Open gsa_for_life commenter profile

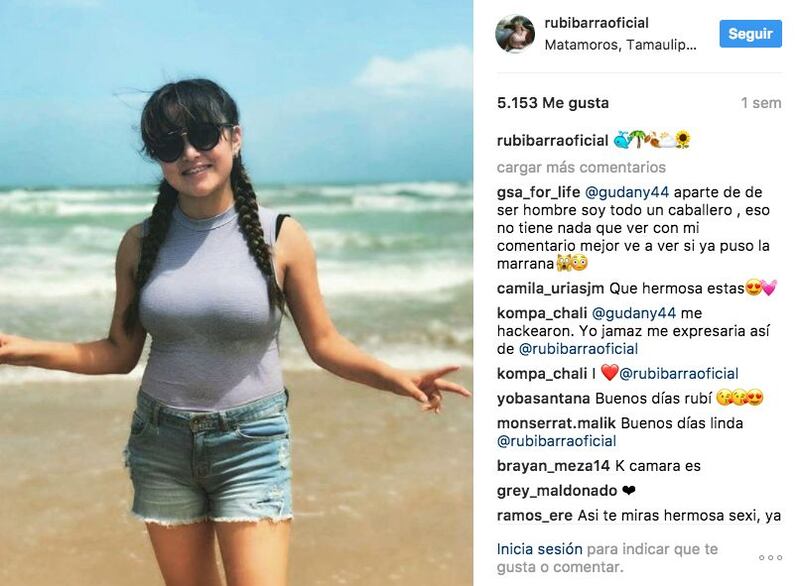click(x=539, y=192)
